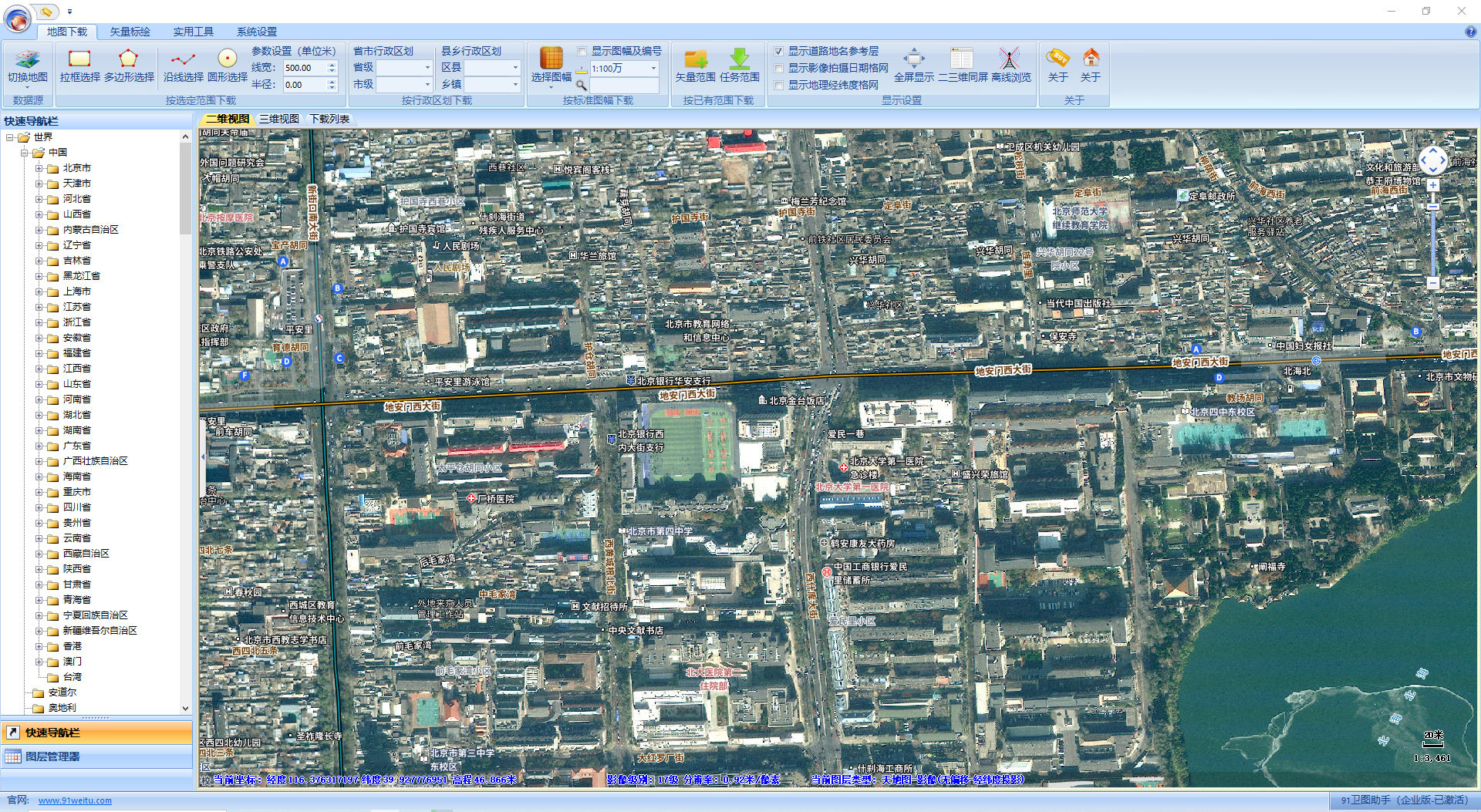Open help via the blue question mark
Screen dimensions: 1481x812
[1470, 32]
